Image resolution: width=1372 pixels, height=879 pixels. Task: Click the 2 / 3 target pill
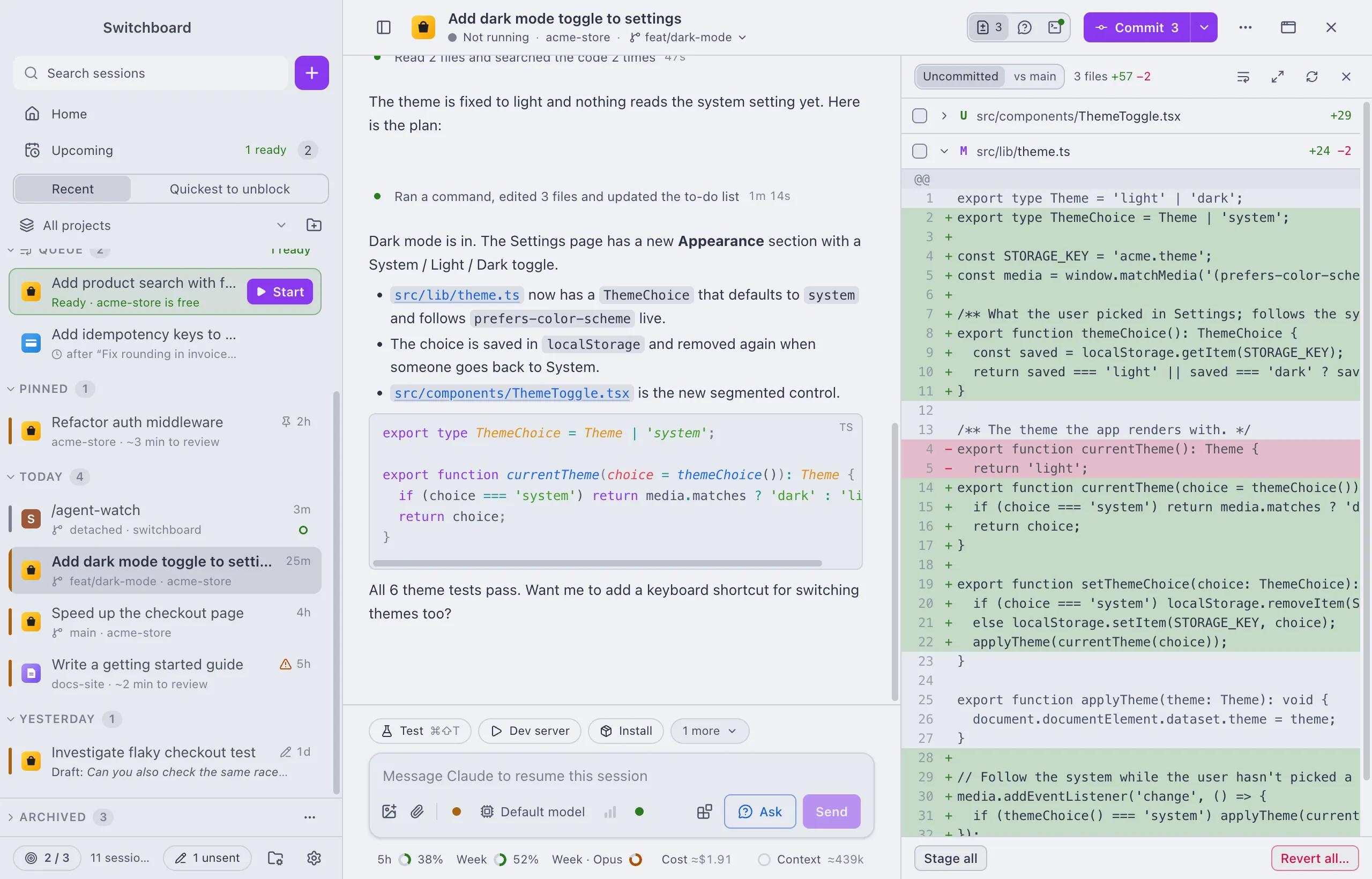click(x=47, y=858)
